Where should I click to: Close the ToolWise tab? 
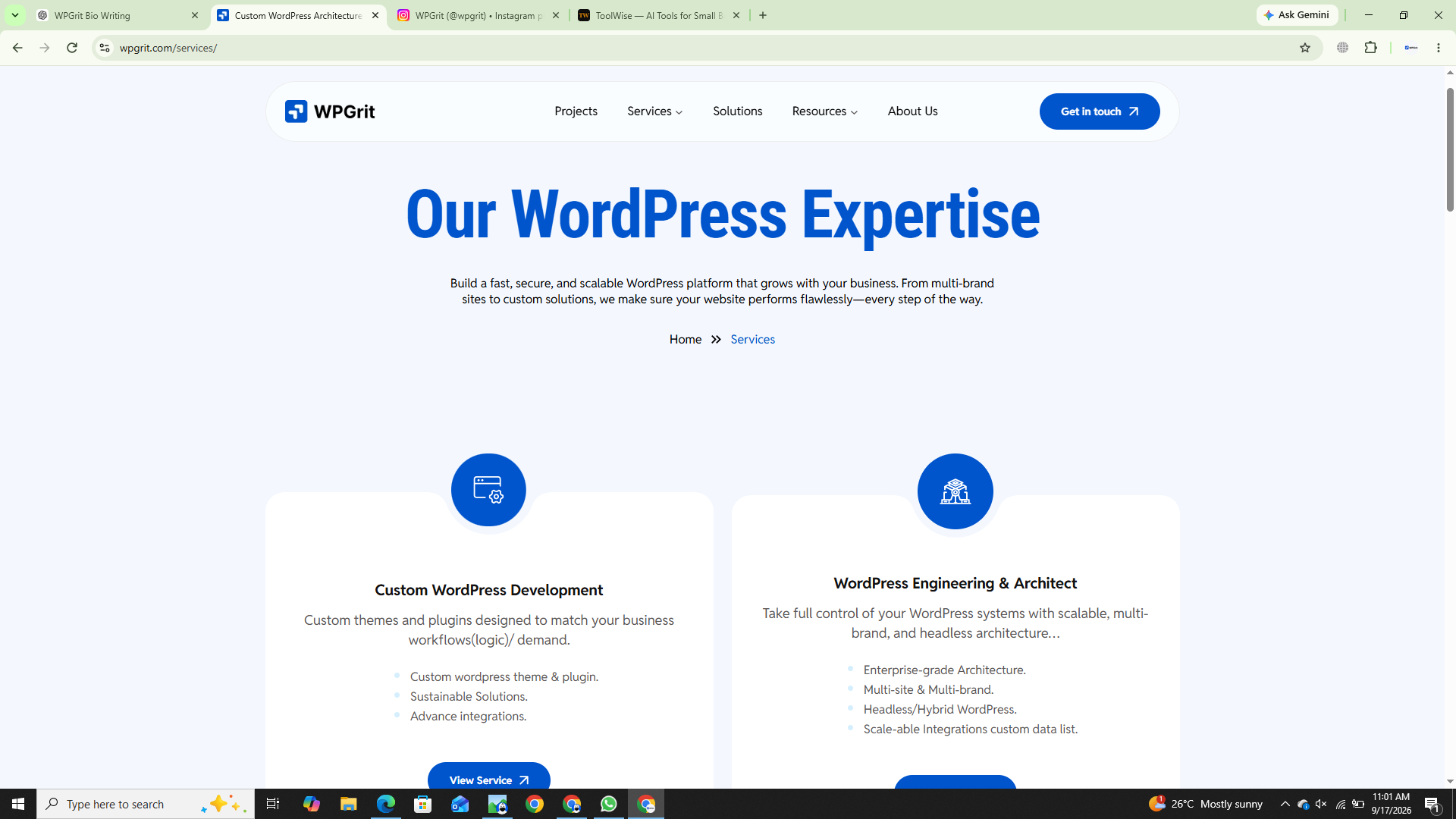736,15
